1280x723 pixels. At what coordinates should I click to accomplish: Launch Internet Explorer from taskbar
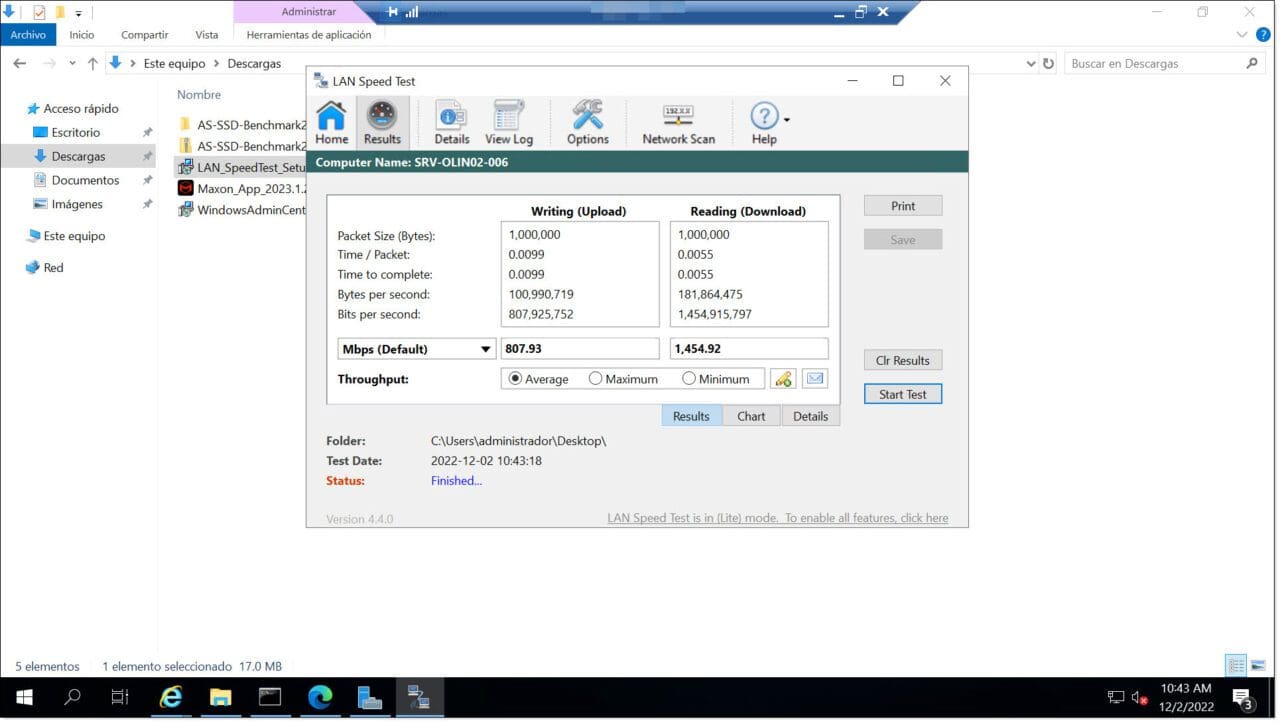pyautogui.click(x=171, y=698)
